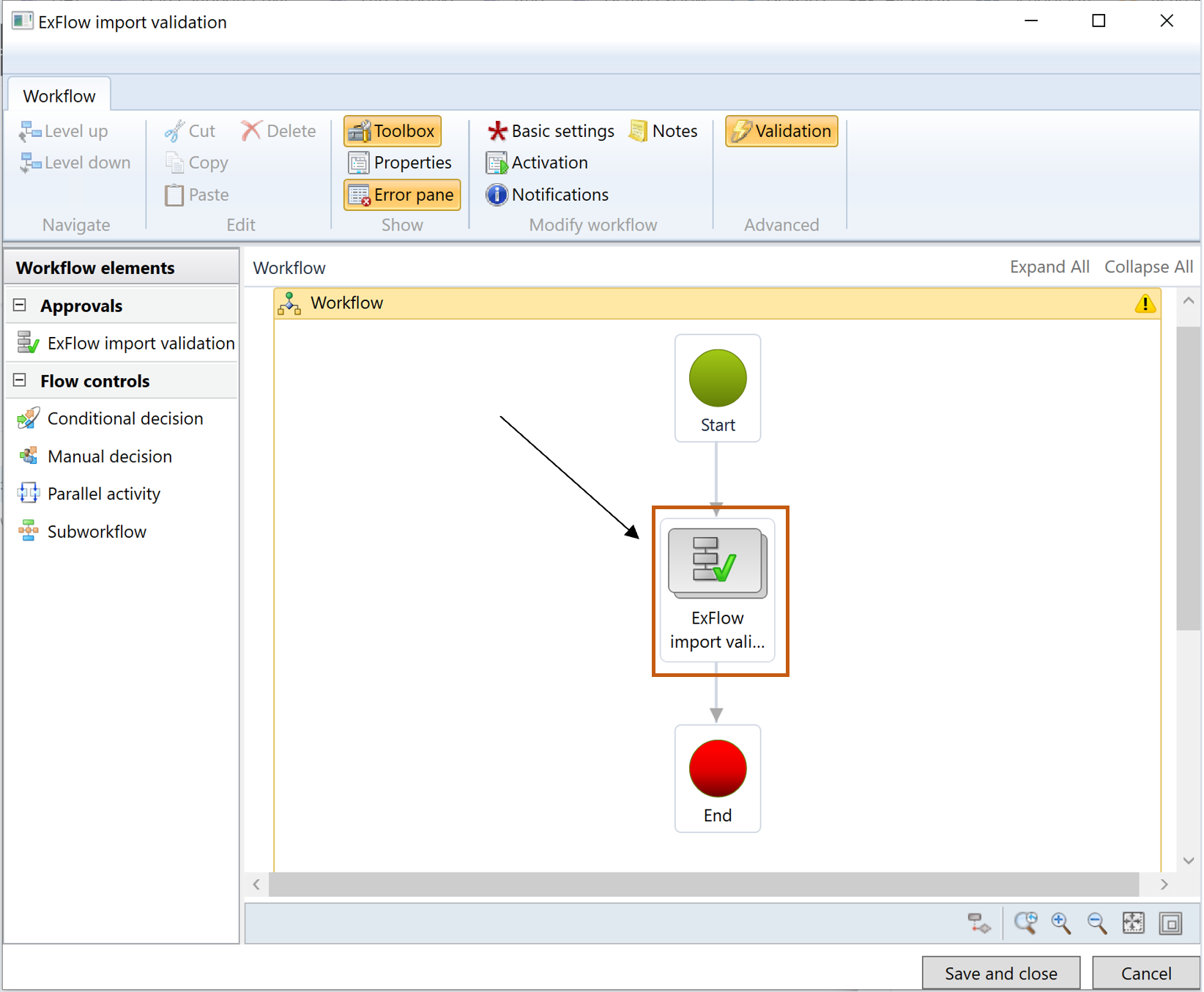The width and height of the screenshot is (1204, 992).
Task: Select the Conditional decision element
Action: [x=111, y=418]
